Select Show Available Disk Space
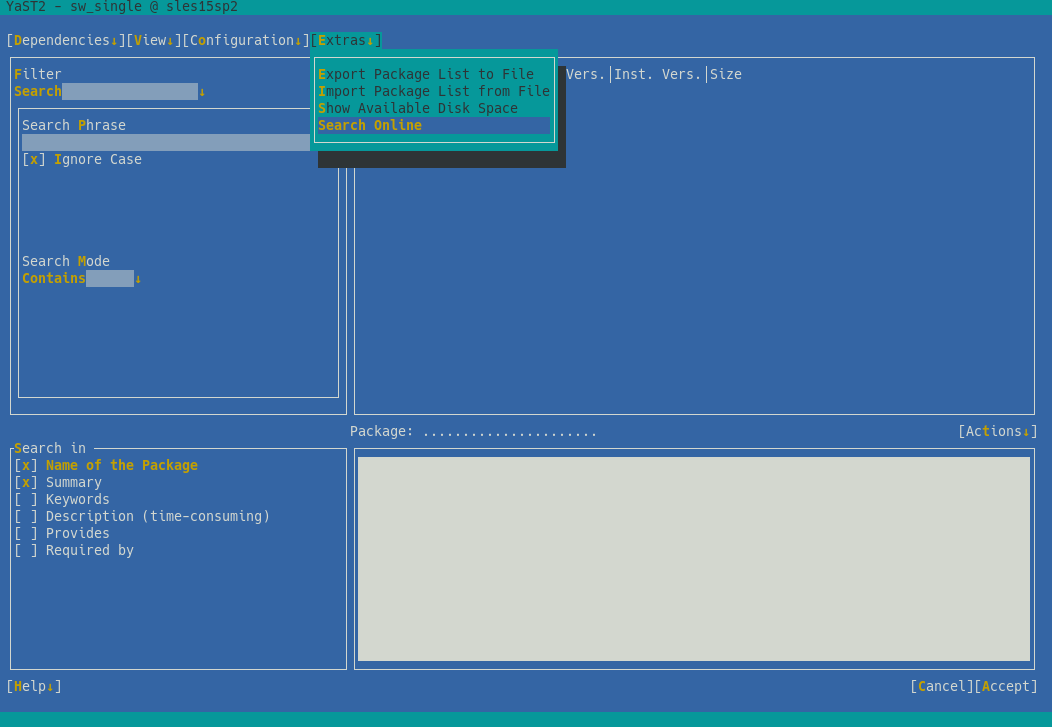The height and width of the screenshot is (727, 1052). tap(418, 108)
